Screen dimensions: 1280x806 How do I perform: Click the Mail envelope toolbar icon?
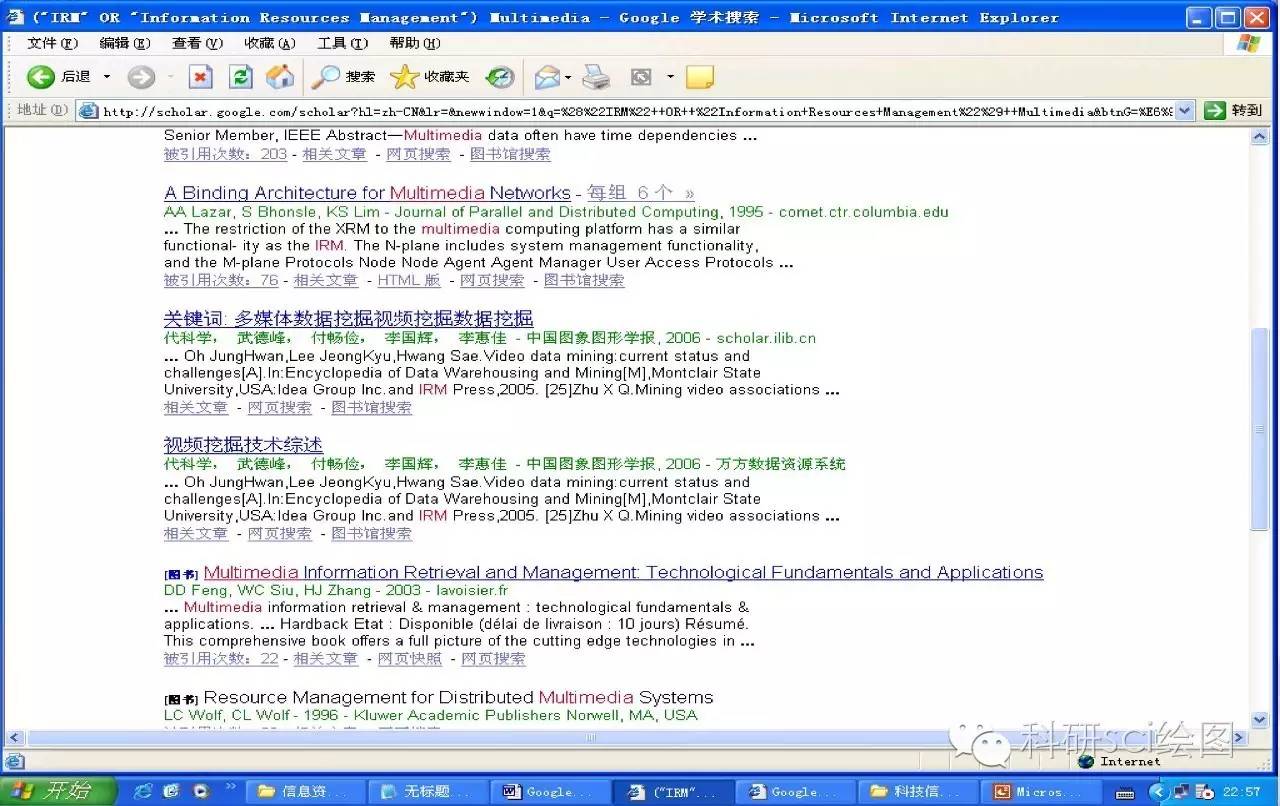[546, 77]
